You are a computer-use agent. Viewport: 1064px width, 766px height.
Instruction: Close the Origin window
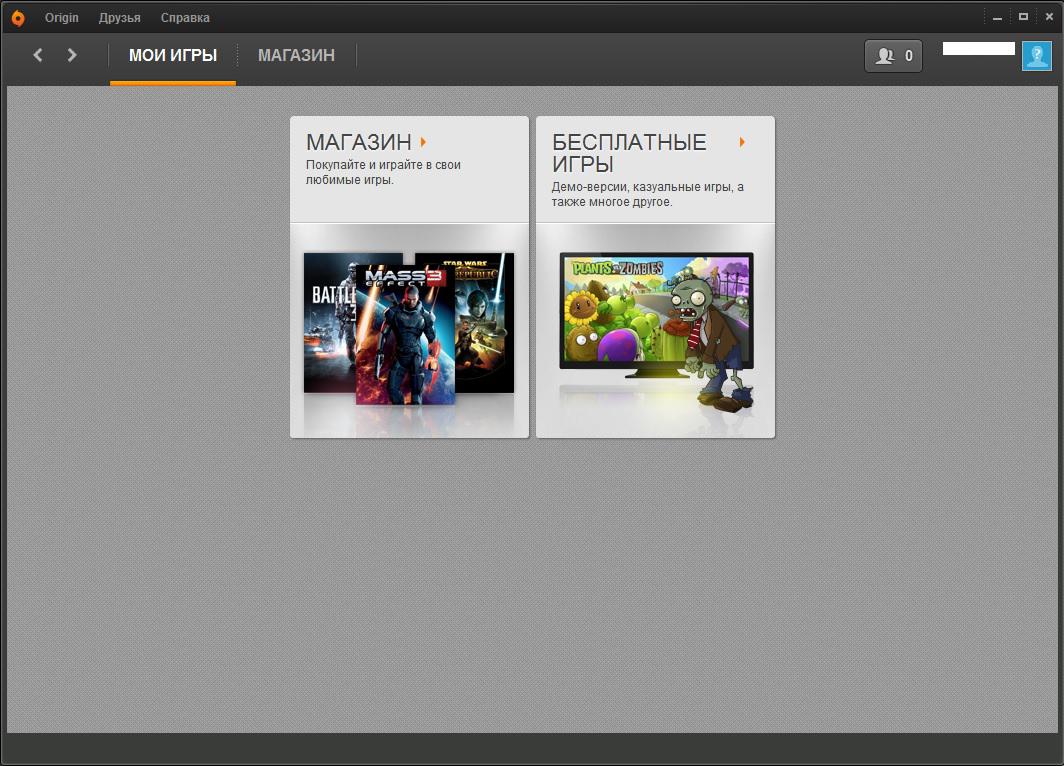[1049, 17]
